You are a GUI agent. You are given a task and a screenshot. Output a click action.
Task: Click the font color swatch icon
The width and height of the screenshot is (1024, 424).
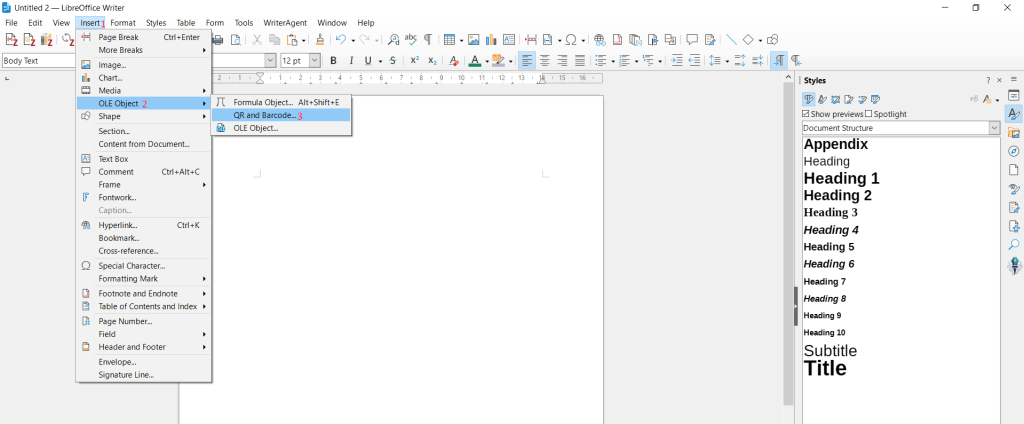474,60
